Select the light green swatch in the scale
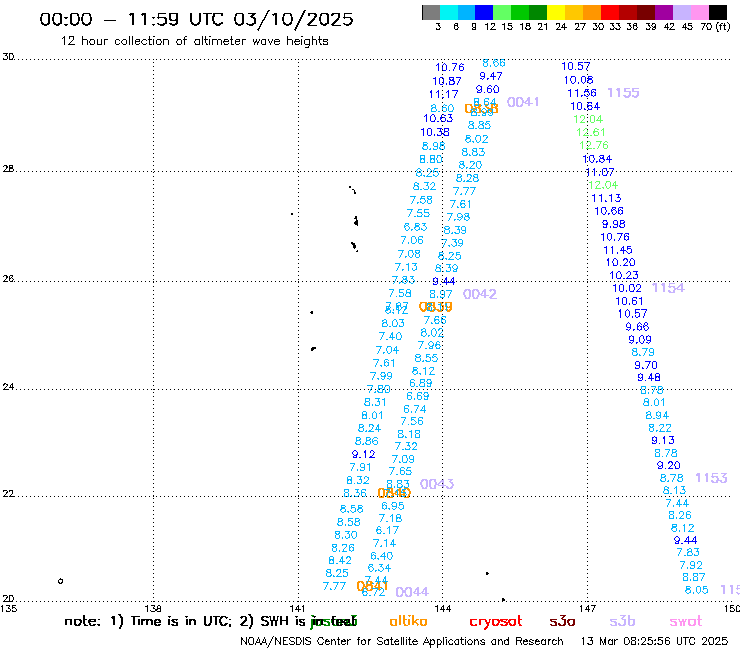Screen dimensions: 740x650 pyautogui.click(x=503, y=12)
